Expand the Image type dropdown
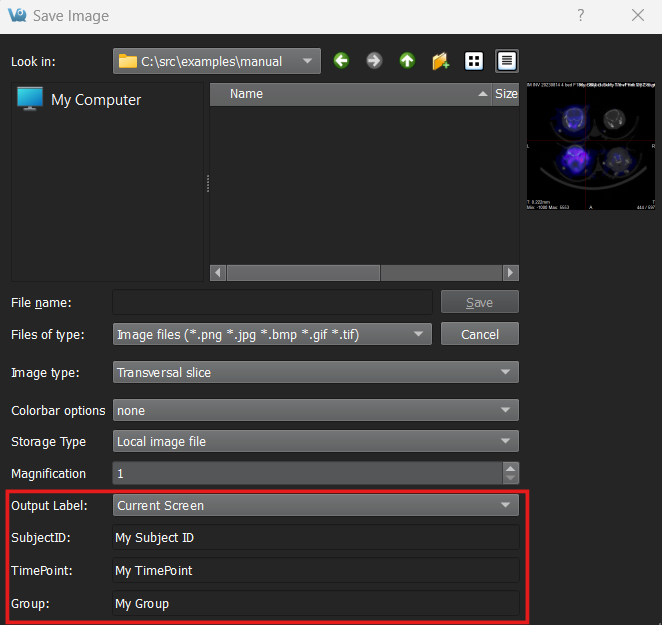 pyautogui.click(x=315, y=372)
